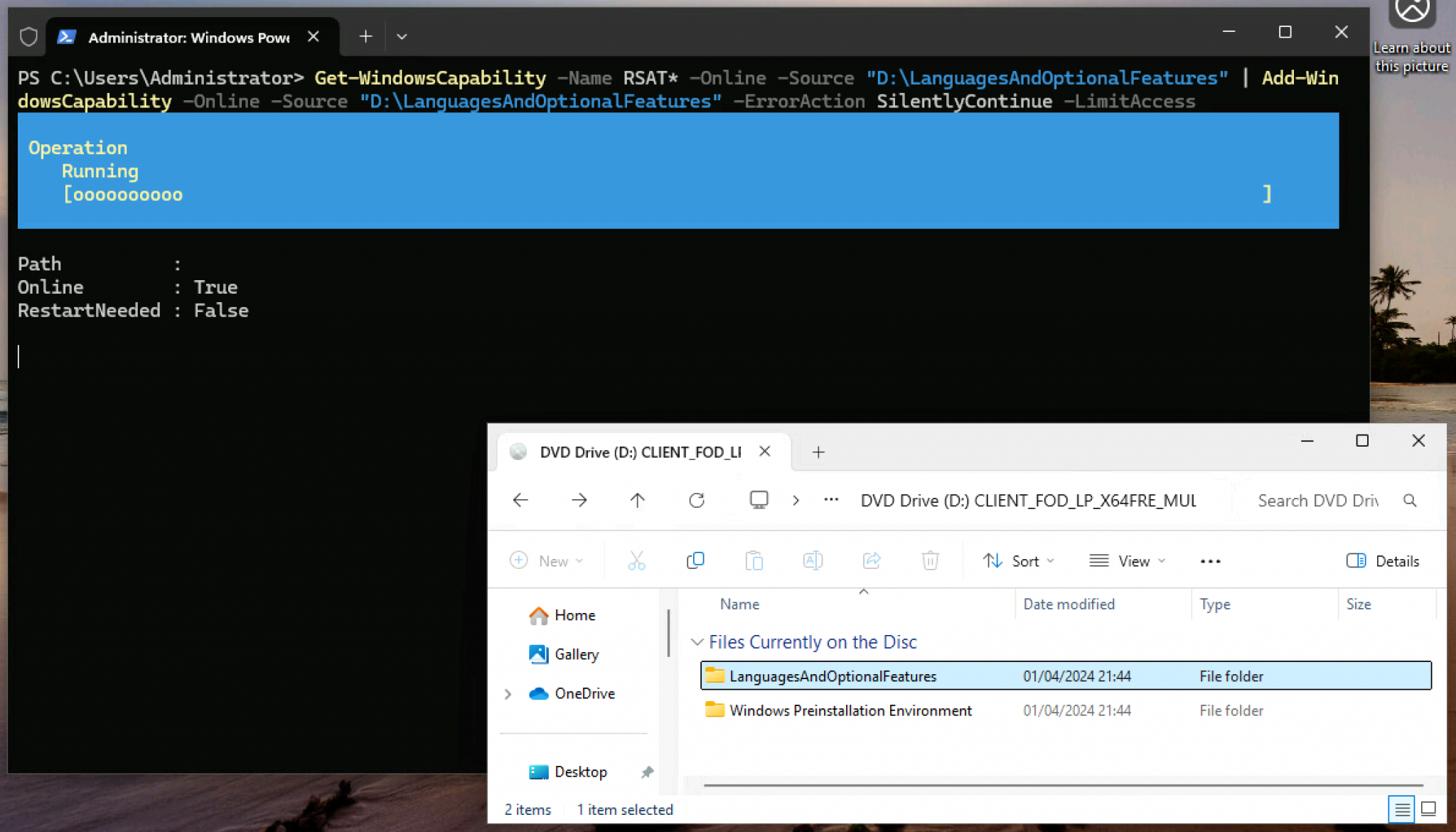Select the DVD Drive (D:) Explorer tab
This screenshot has height=832, width=1456.
pyautogui.click(x=640, y=452)
